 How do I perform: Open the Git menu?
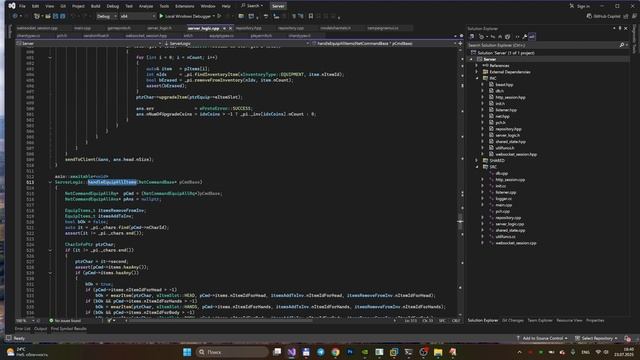pyautogui.click(x=63, y=6)
